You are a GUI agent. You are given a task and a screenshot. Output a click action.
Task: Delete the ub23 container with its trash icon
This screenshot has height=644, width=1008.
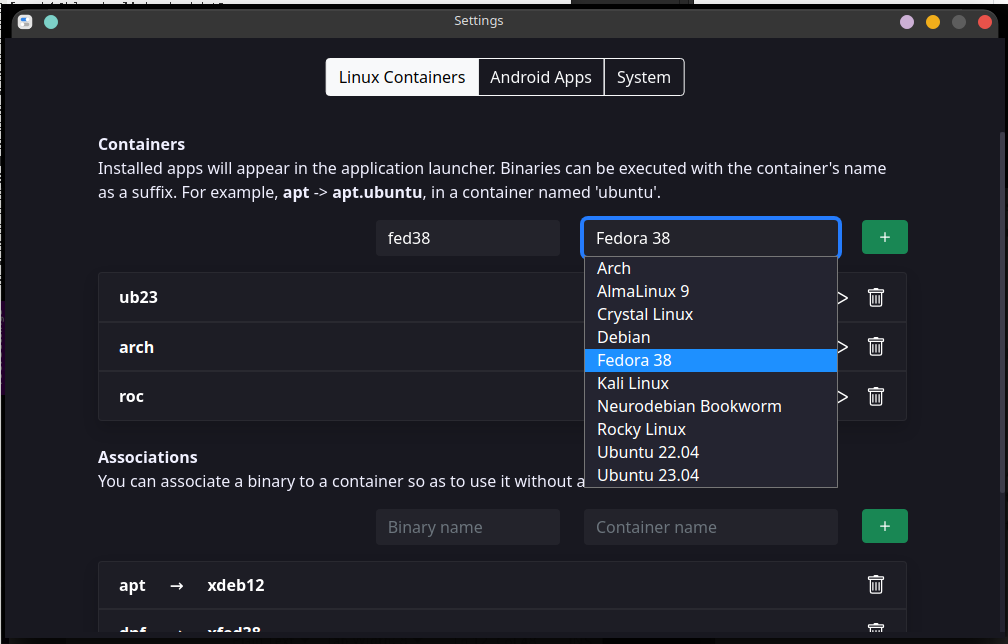(x=876, y=298)
